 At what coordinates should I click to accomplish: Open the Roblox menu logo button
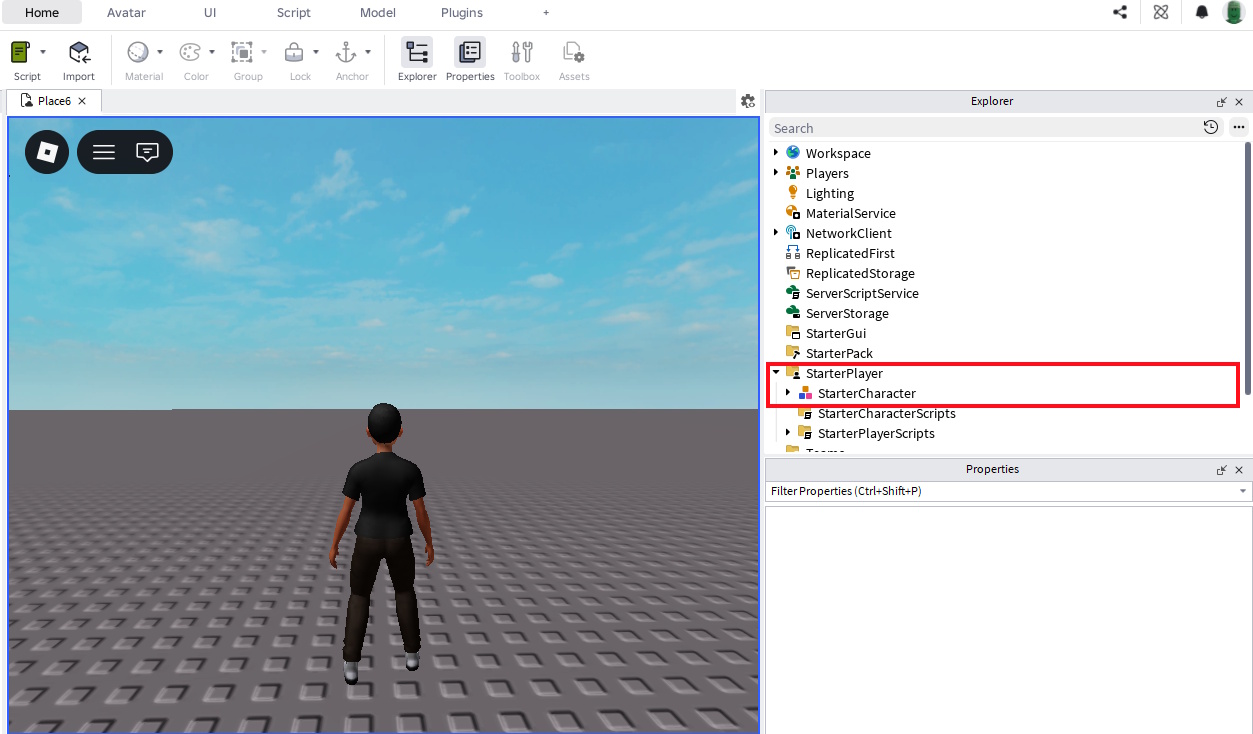[x=47, y=152]
